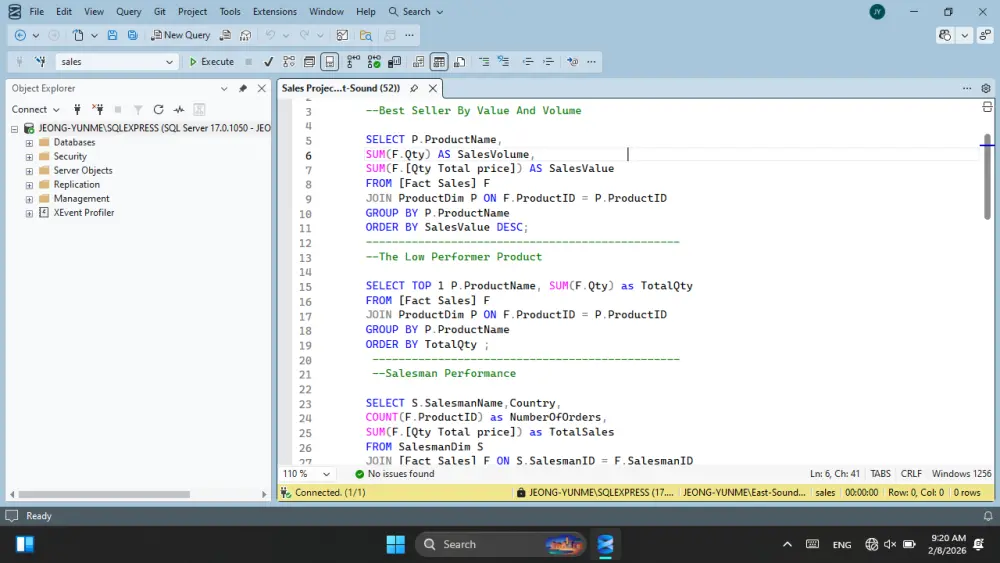Click the Copilot icon at top right
The width and height of the screenshot is (1000, 563).
pos(945,36)
